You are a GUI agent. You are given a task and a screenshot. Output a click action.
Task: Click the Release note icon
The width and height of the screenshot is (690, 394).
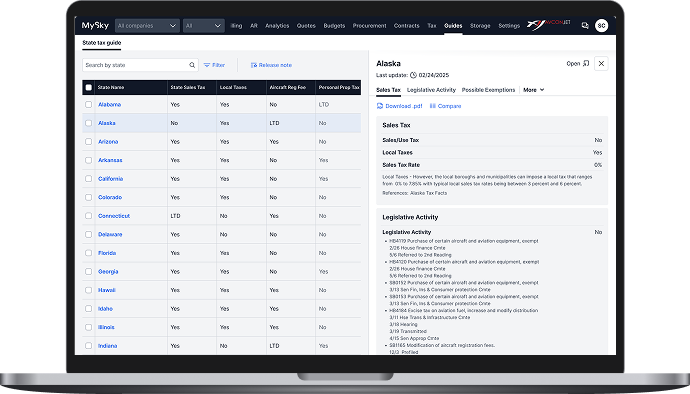tap(254, 65)
